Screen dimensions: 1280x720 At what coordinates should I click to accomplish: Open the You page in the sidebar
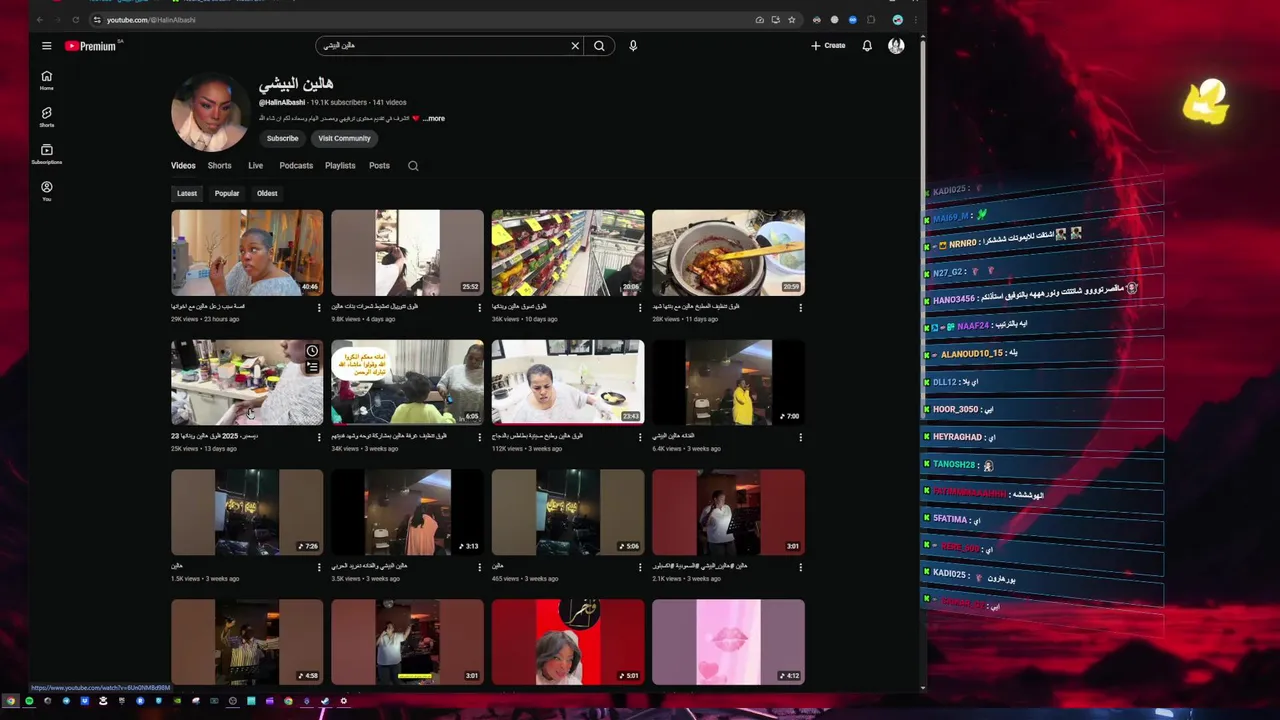[46, 191]
